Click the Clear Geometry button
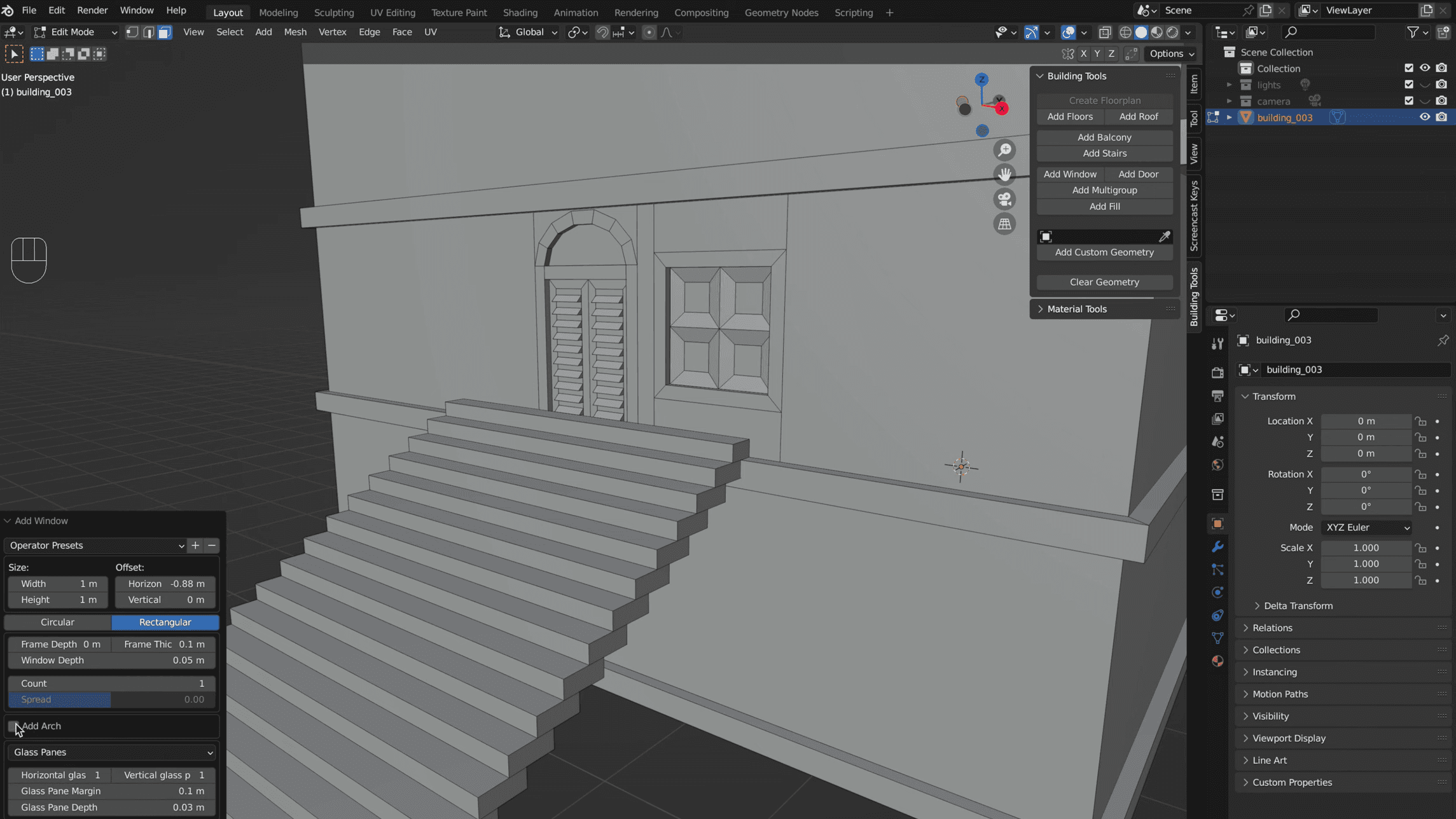Screen dimensions: 1456x819 tap(1104, 282)
